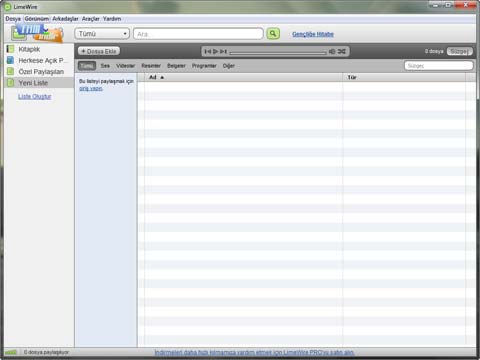Screen dimensions: 480x360
Task: Click the green search magnifier button
Action: (273, 34)
